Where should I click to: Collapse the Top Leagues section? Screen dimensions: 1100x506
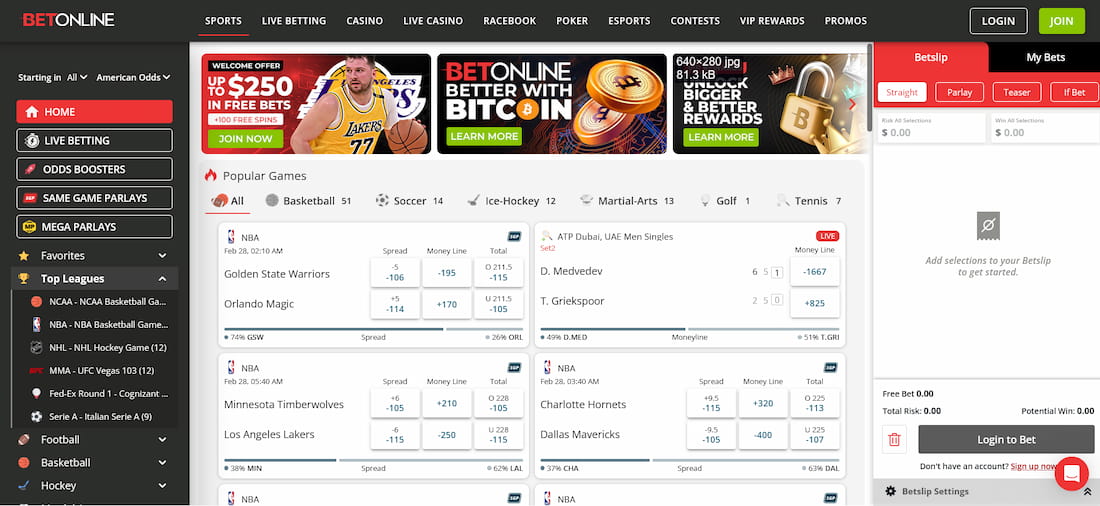pyautogui.click(x=163, y=279)
